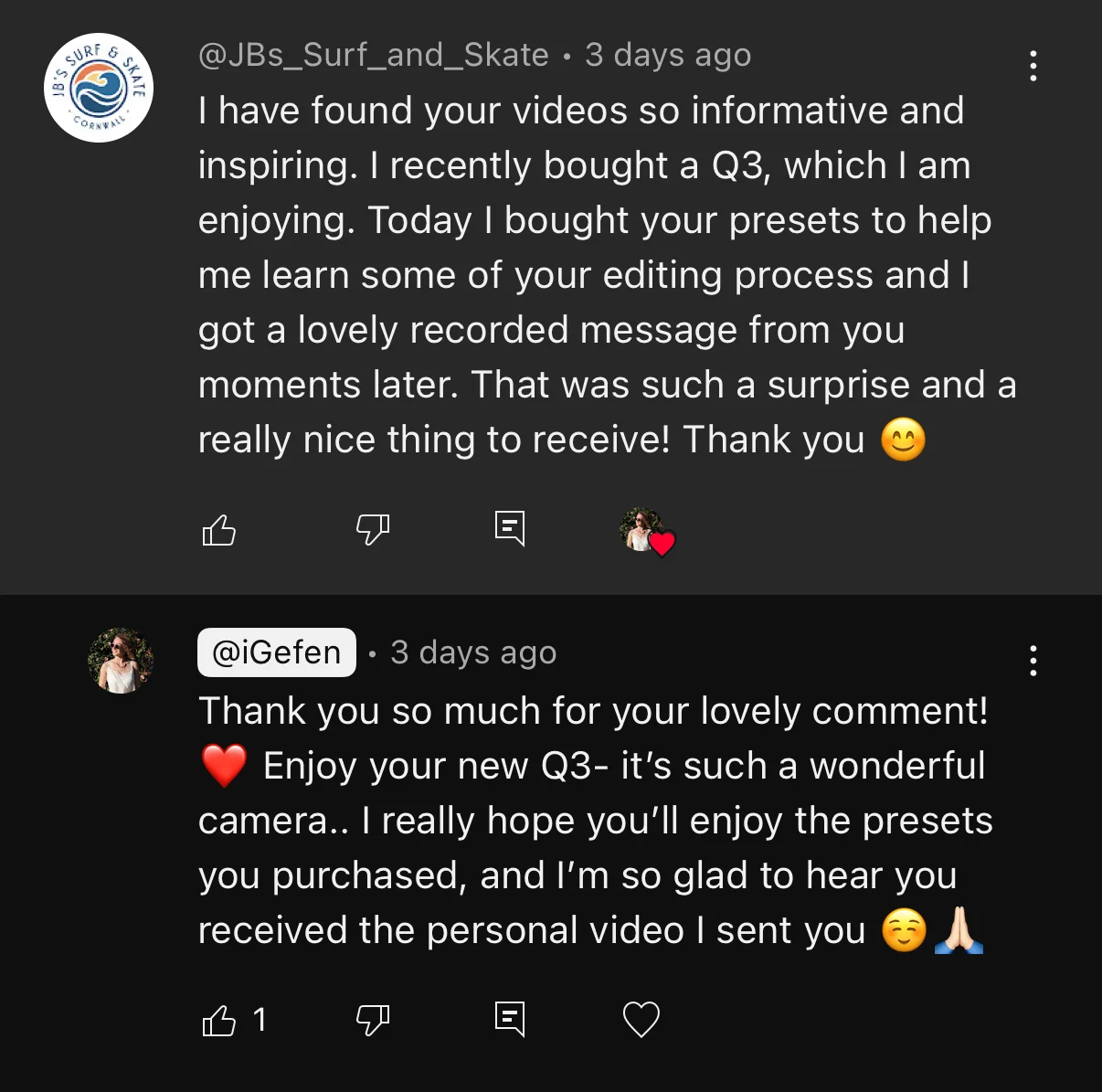The image size is (1102, 1092).
Task: Like the JBs_Surf_and_Skate comment
Action: (218, 529)
